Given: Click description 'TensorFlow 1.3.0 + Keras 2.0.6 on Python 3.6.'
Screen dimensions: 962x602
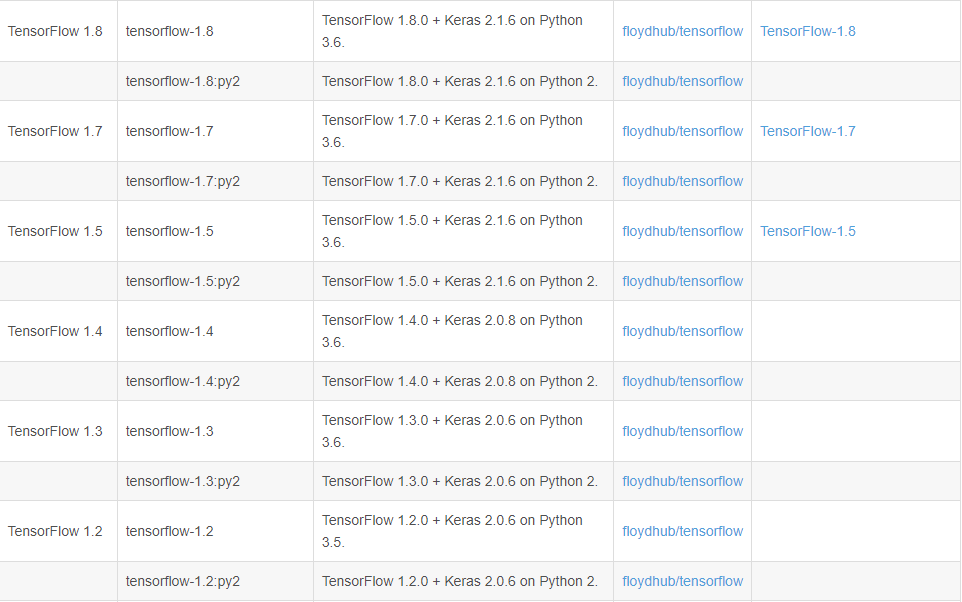Looking at the screenshot, I should 452,431.
